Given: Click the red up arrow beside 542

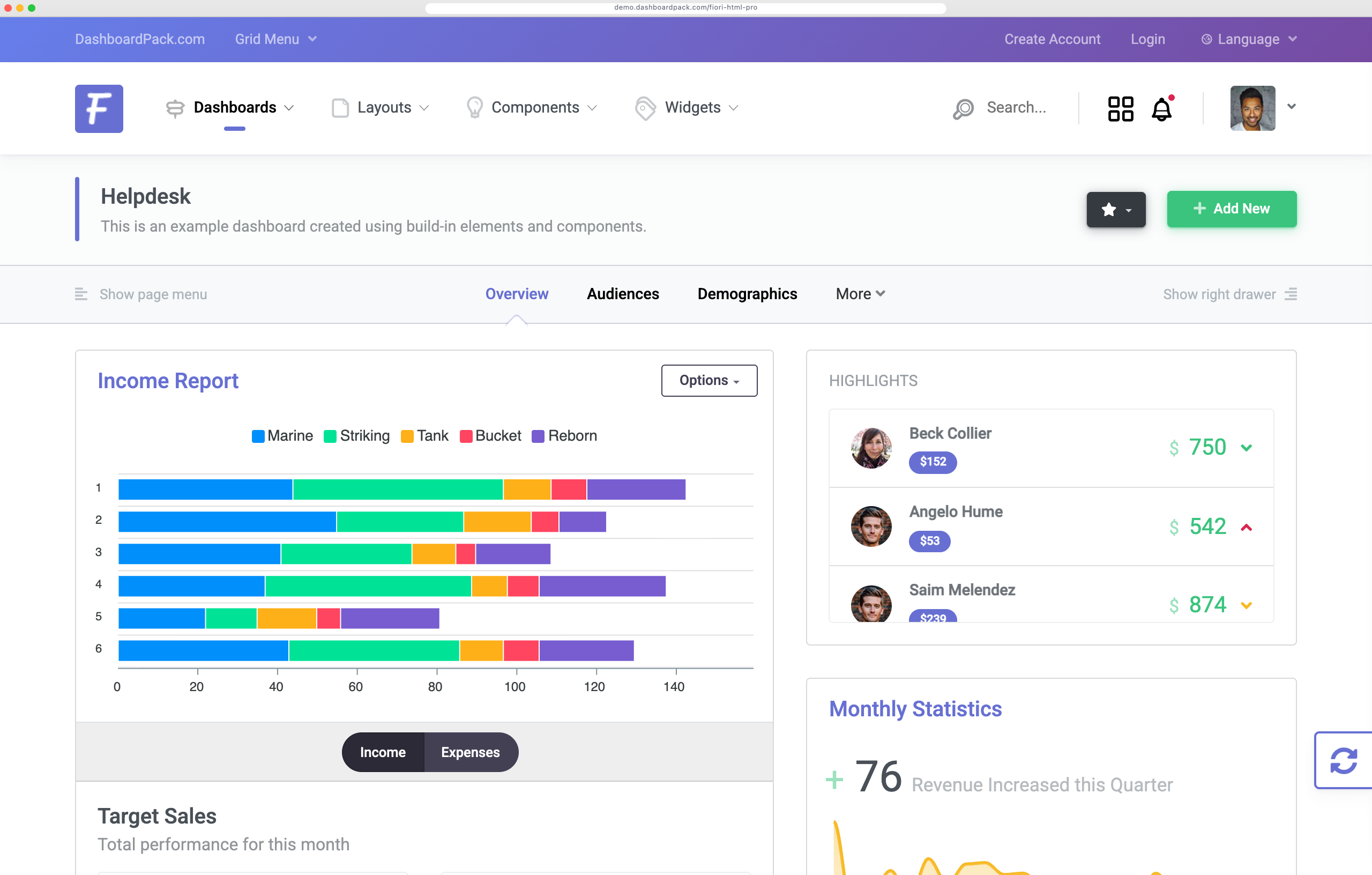Looking at the screenshot, I should [x=1246, y=527].
